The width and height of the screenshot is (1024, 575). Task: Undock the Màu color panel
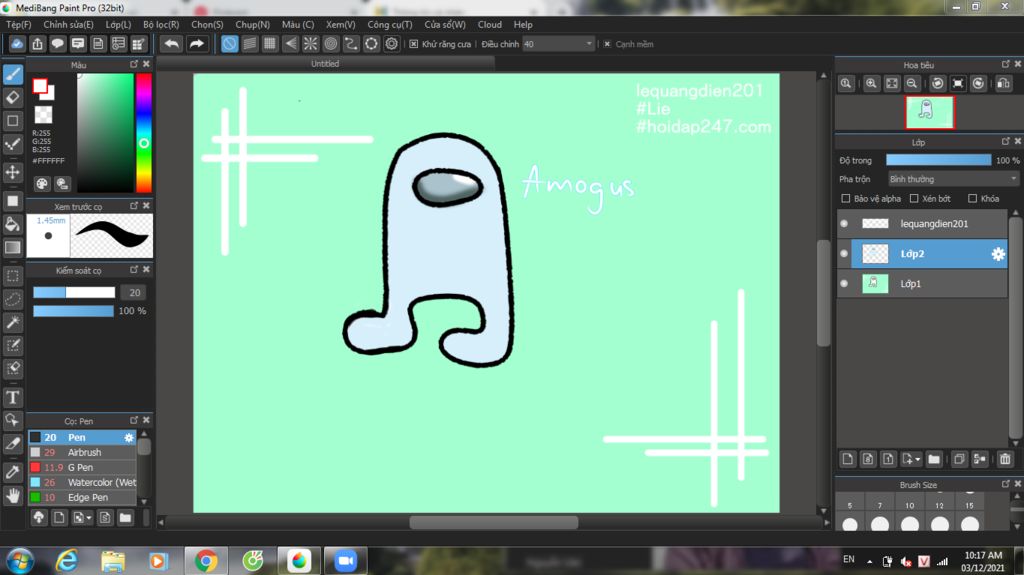134,64
